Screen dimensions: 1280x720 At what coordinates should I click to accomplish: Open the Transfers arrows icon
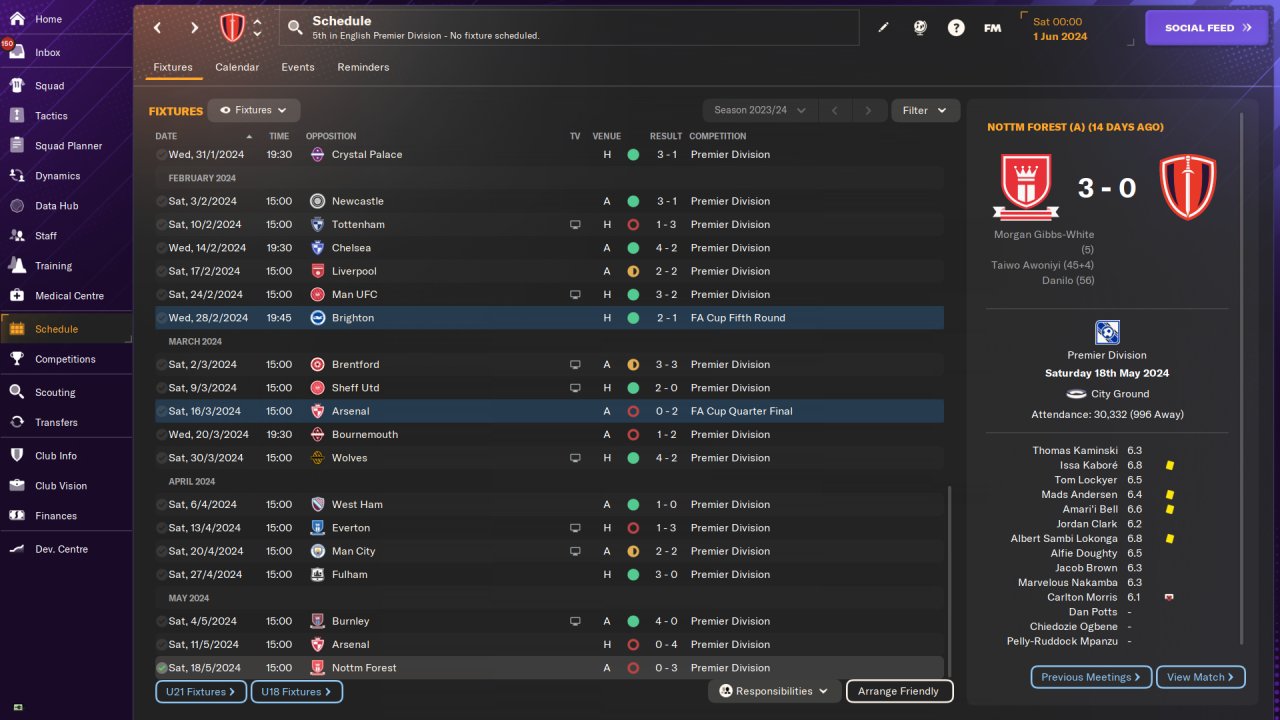tap(17, 423)
